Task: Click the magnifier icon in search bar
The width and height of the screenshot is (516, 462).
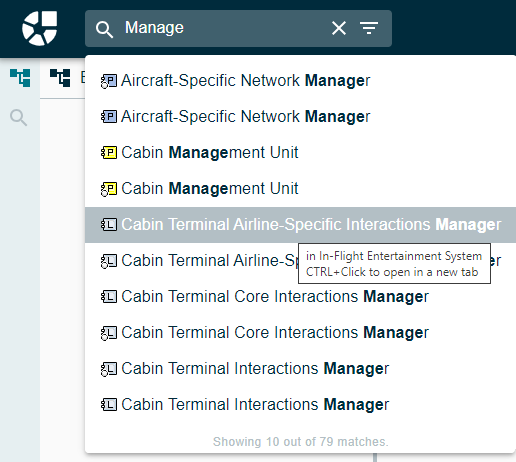Action: point(104,29)
